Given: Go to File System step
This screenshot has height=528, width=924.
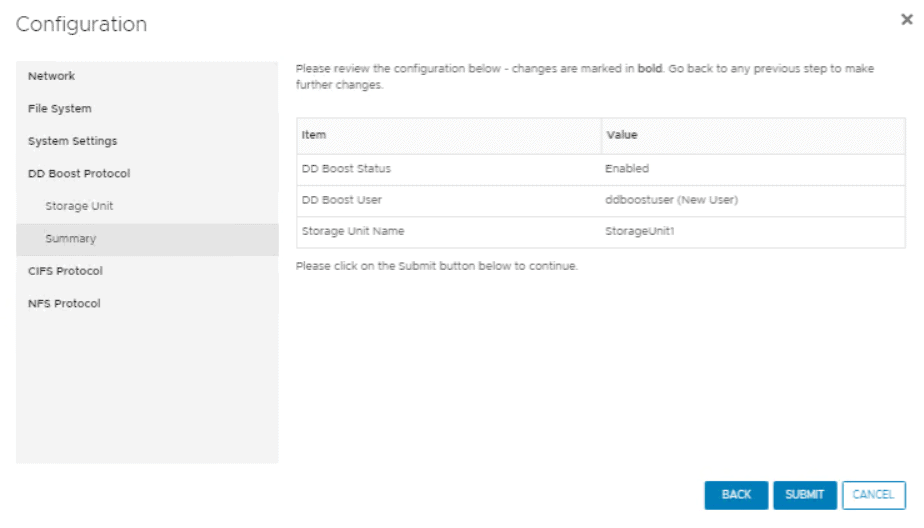Looking at the screenshot, I should pyautogui.click(x=59, y=108).
